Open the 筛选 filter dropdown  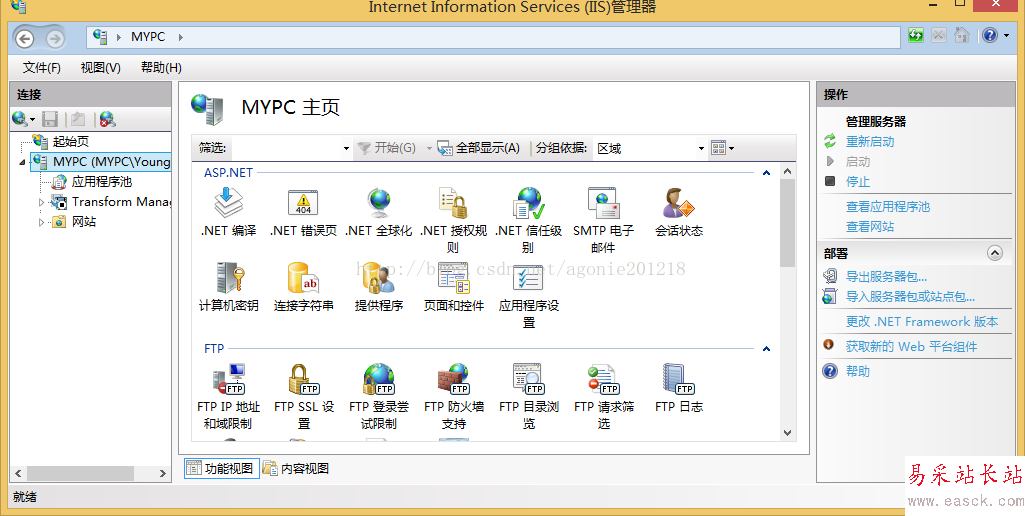tap(346, 148)
